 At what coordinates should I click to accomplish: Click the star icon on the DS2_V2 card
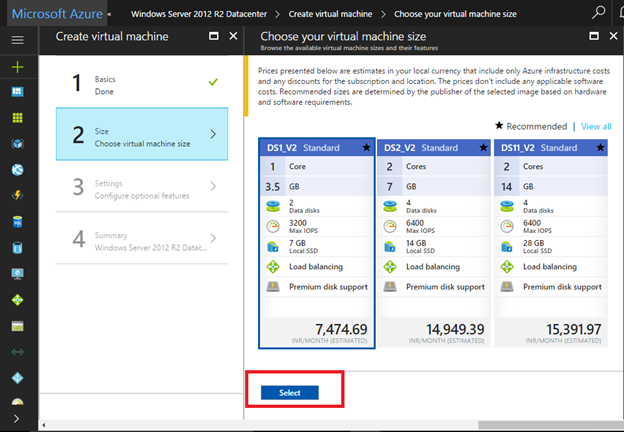click(483, 148)
